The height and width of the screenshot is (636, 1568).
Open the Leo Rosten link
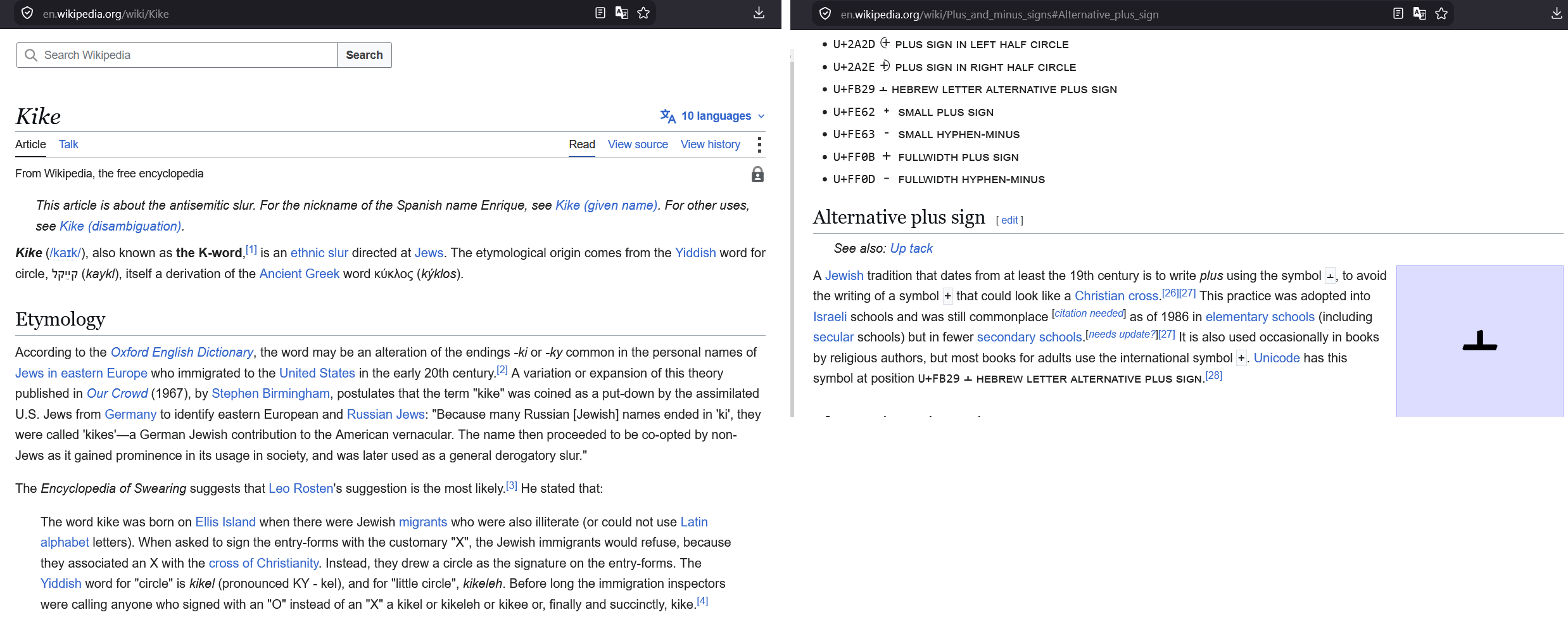pyautogui.click(x=301, y=488)
